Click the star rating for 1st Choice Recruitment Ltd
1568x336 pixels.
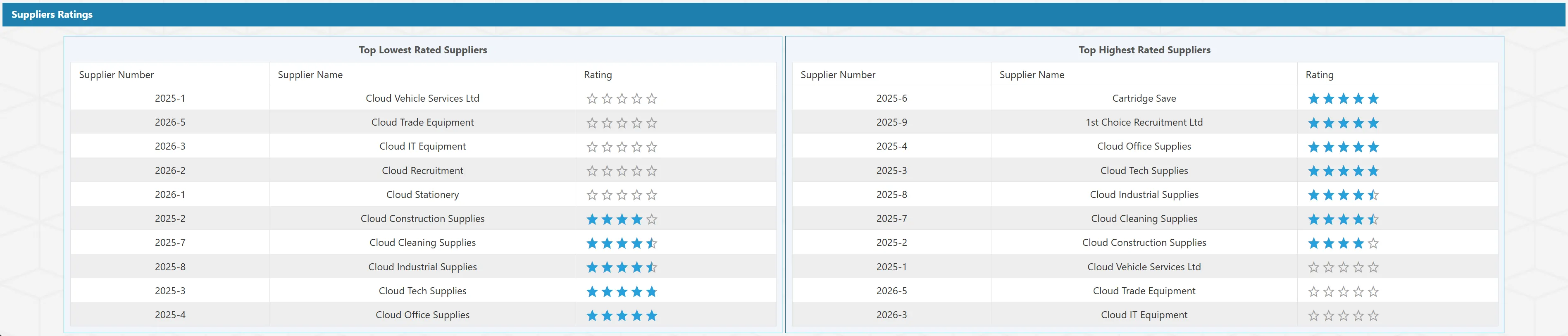[1344, 123]
